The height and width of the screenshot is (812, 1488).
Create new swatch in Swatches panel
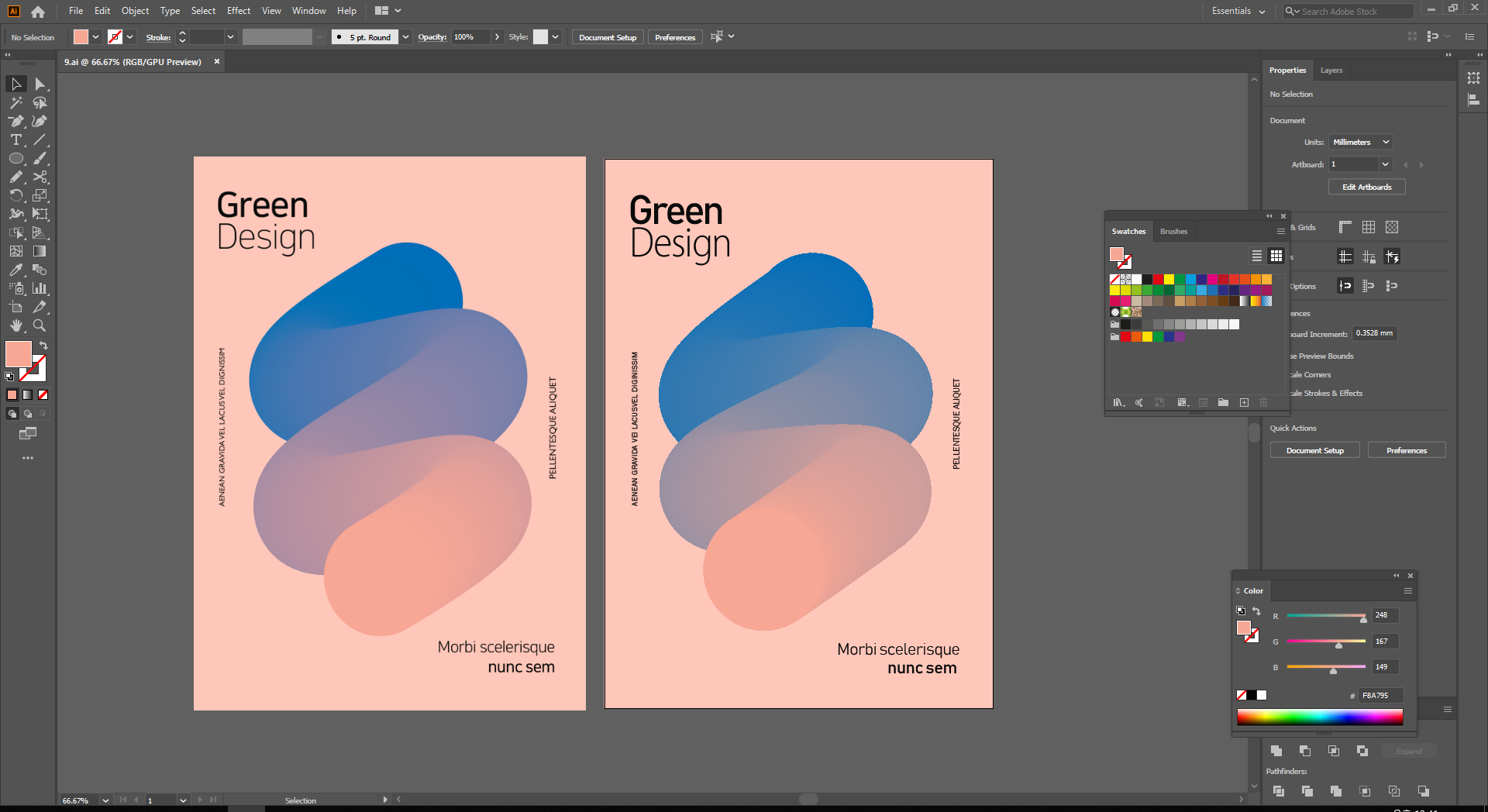coord(1244,403)
